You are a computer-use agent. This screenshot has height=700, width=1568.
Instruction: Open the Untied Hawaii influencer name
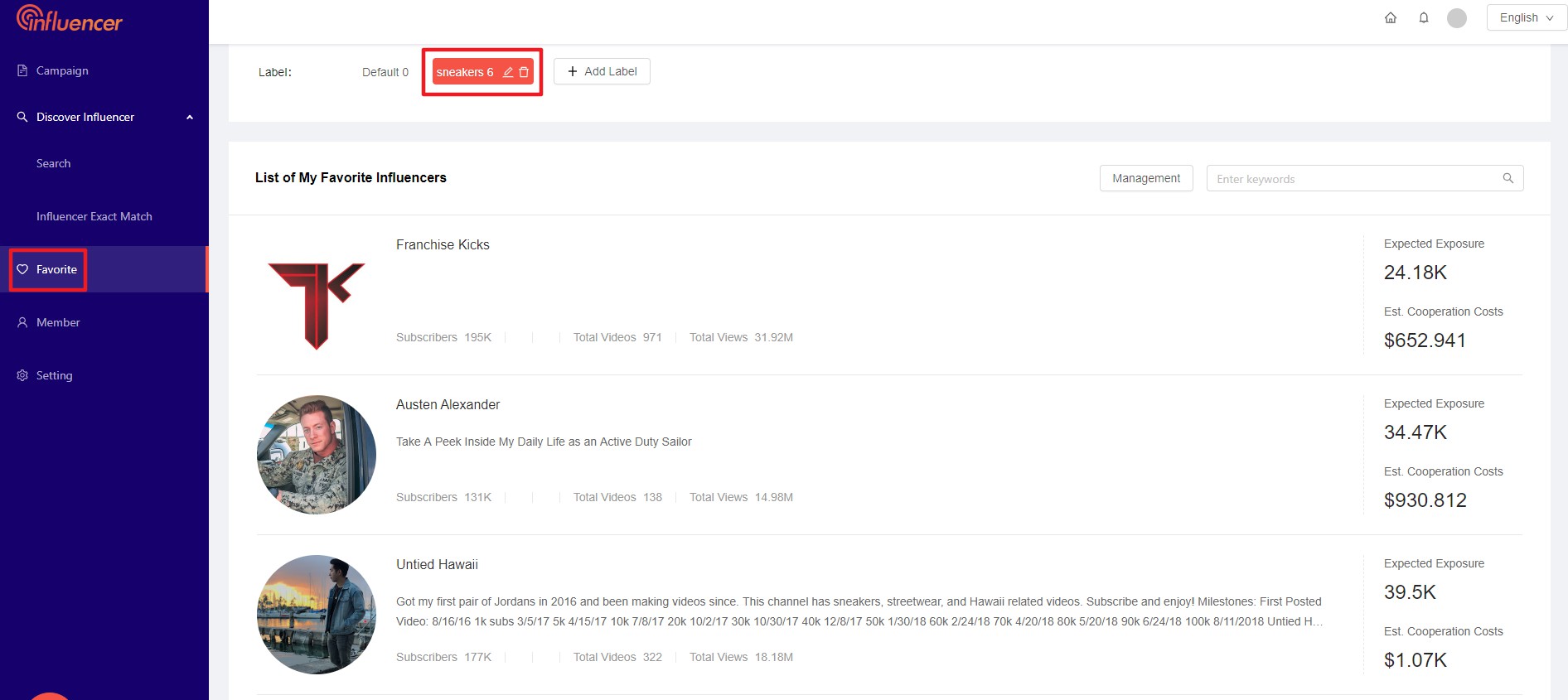coord(437,564)
